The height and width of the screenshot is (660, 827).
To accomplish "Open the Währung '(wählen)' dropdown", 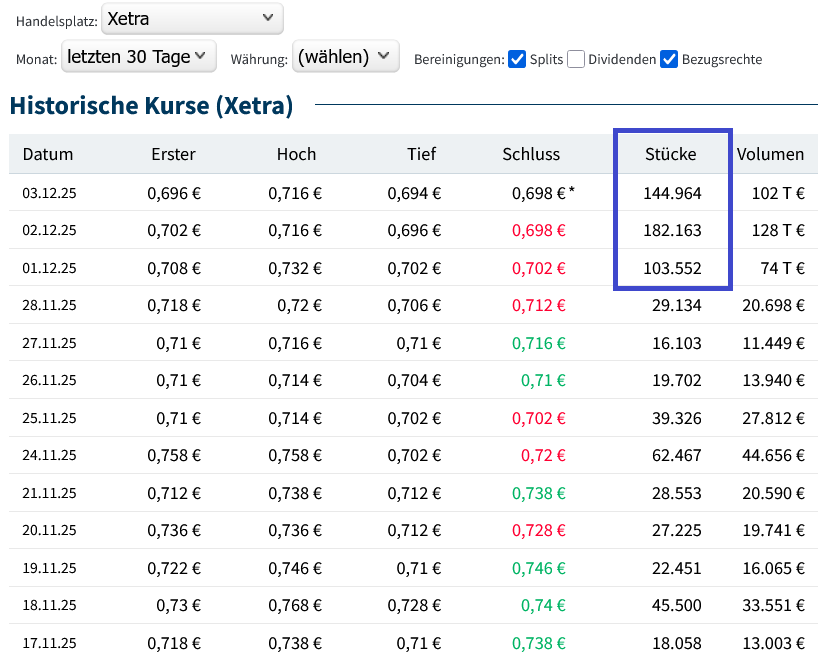I will [x=345, y=57].
